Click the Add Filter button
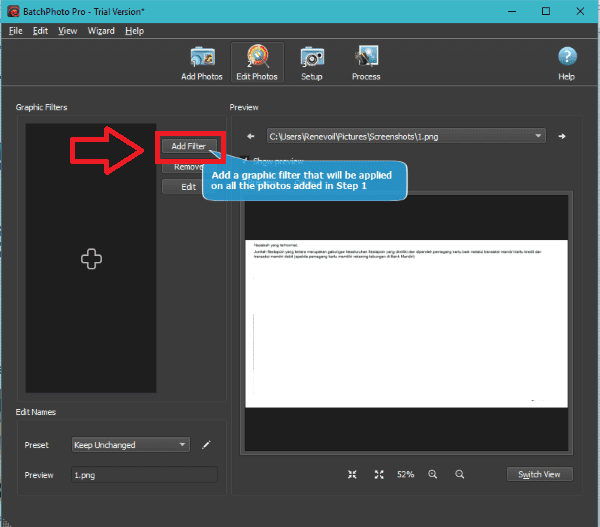 (x=188, y=146)
